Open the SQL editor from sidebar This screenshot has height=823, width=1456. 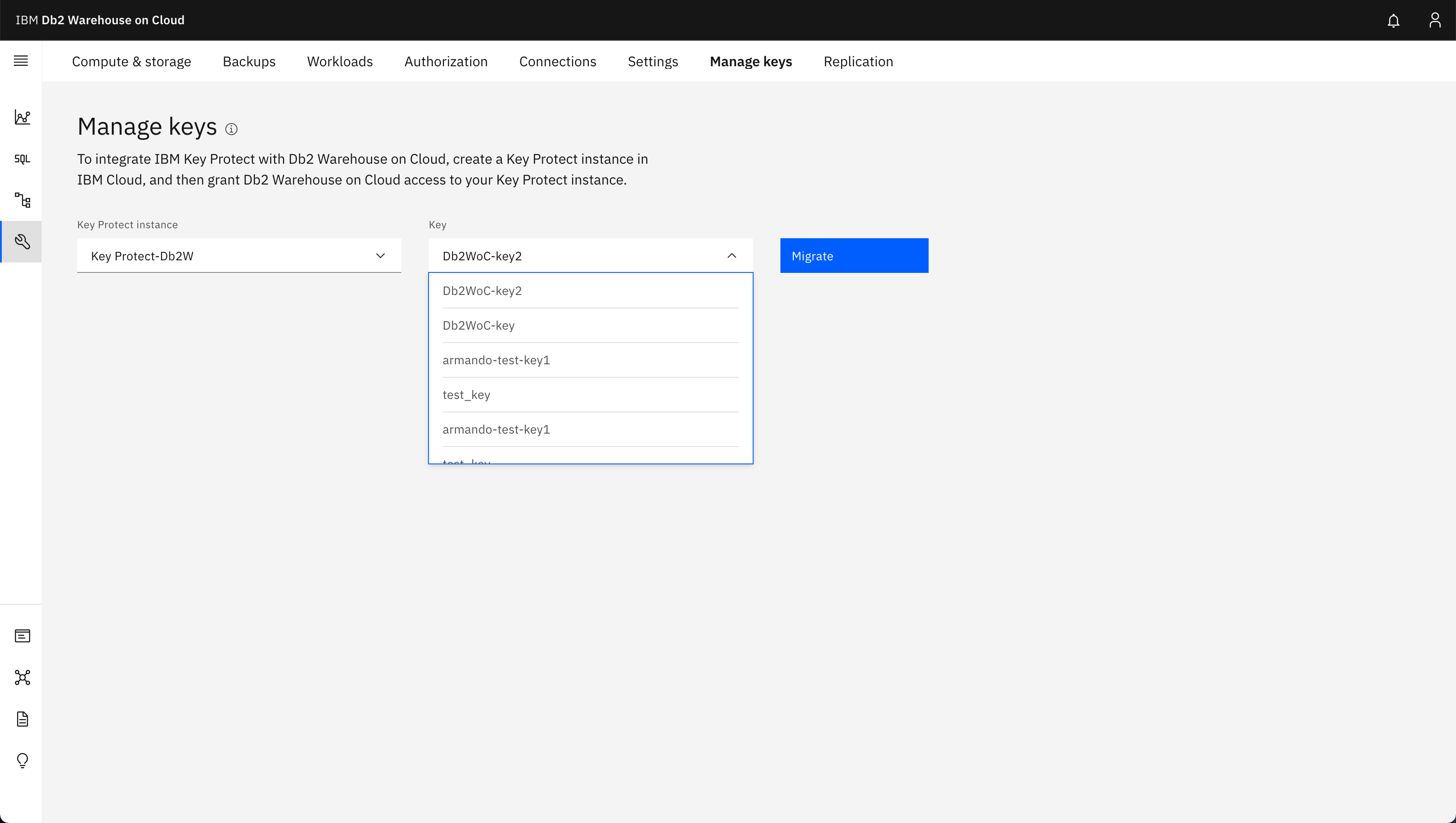click(x=22, y=159)
